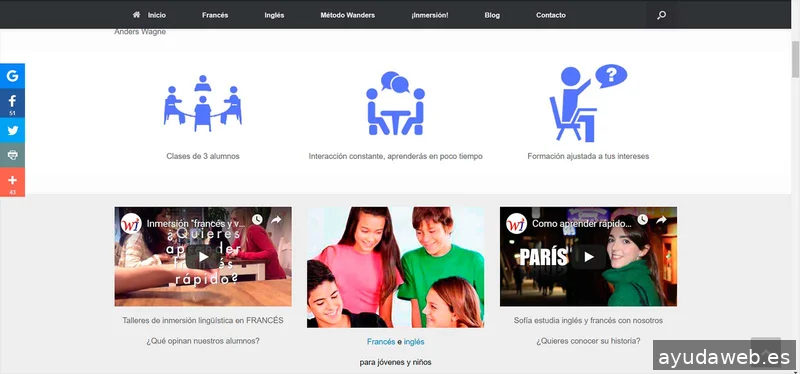Click 'Sofía estudia inglés y francés con nosotros'
This screenshot has height=374, width=800.
tap(588, 320)
